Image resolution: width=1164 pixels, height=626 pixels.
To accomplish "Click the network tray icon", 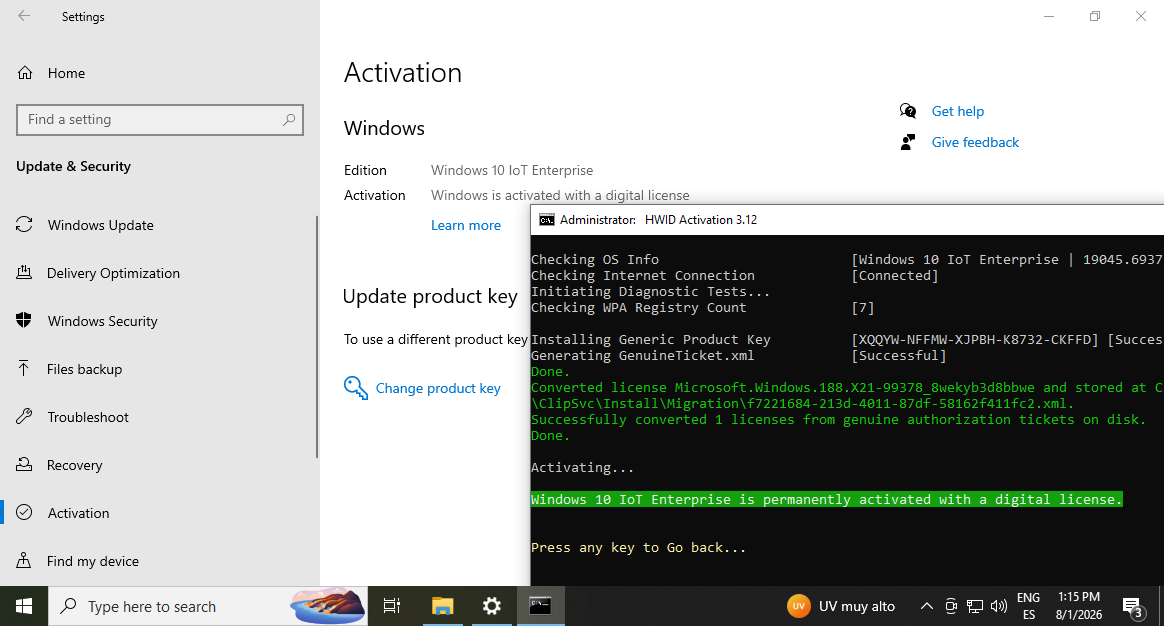I will coord(975,606).
